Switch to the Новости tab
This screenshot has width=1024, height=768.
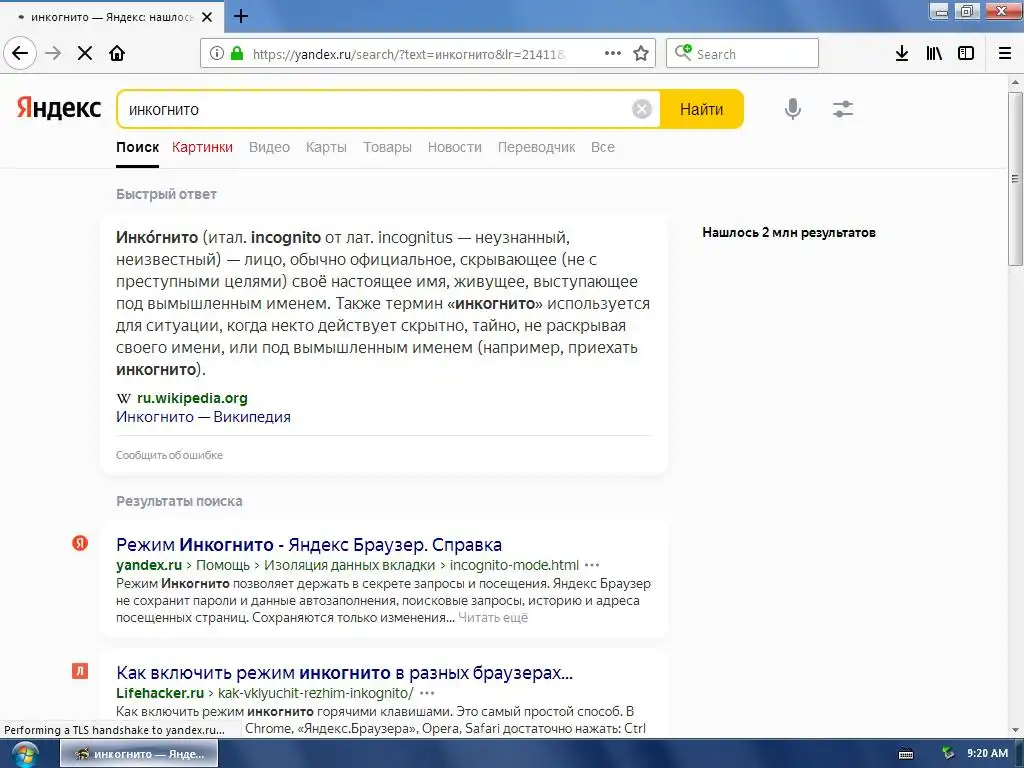(x=455, y=148)
